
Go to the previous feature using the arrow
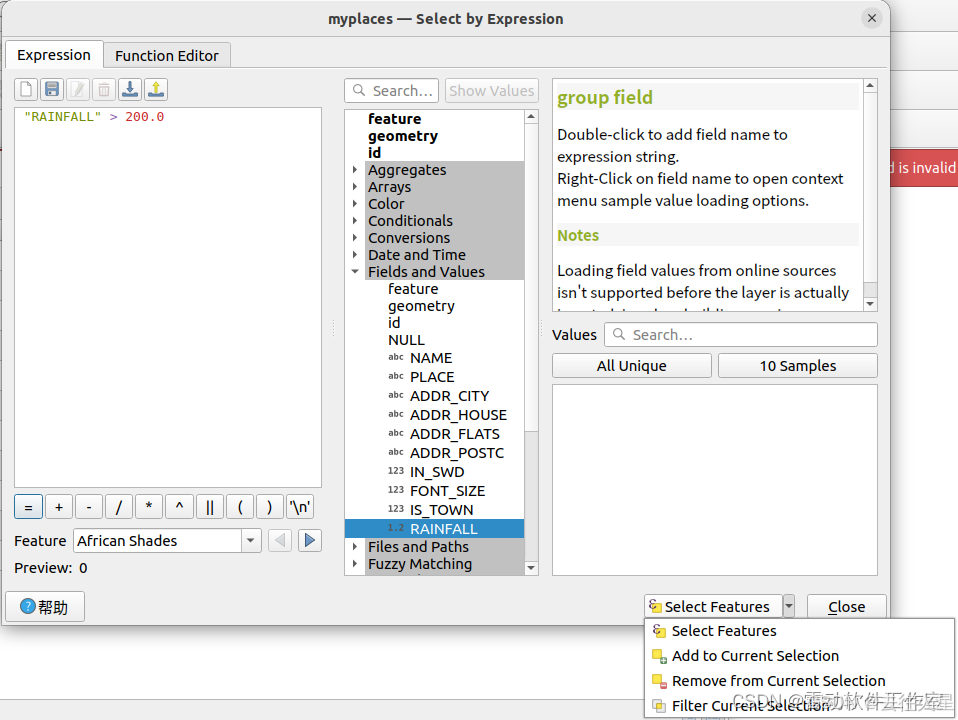280,540
